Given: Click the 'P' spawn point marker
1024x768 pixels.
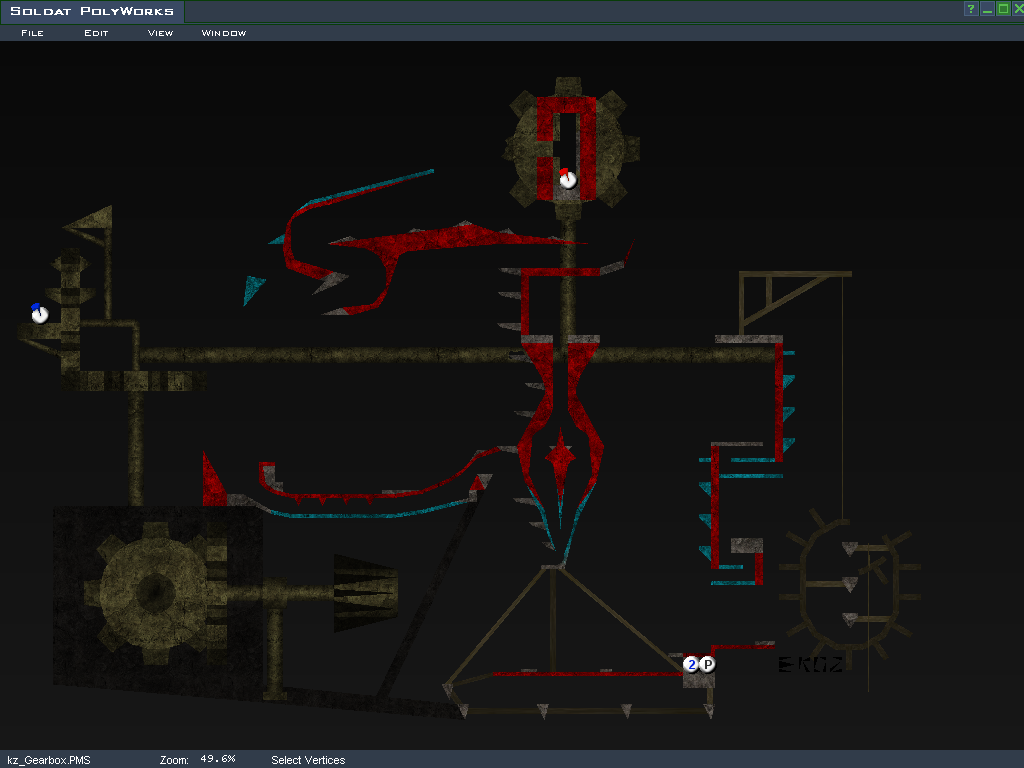Looking at the screenshot, I should tap(708, 664).
